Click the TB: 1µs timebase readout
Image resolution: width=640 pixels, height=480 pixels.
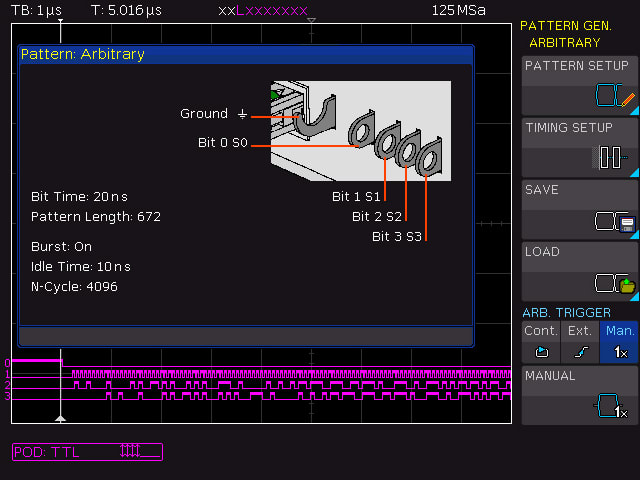36,10
